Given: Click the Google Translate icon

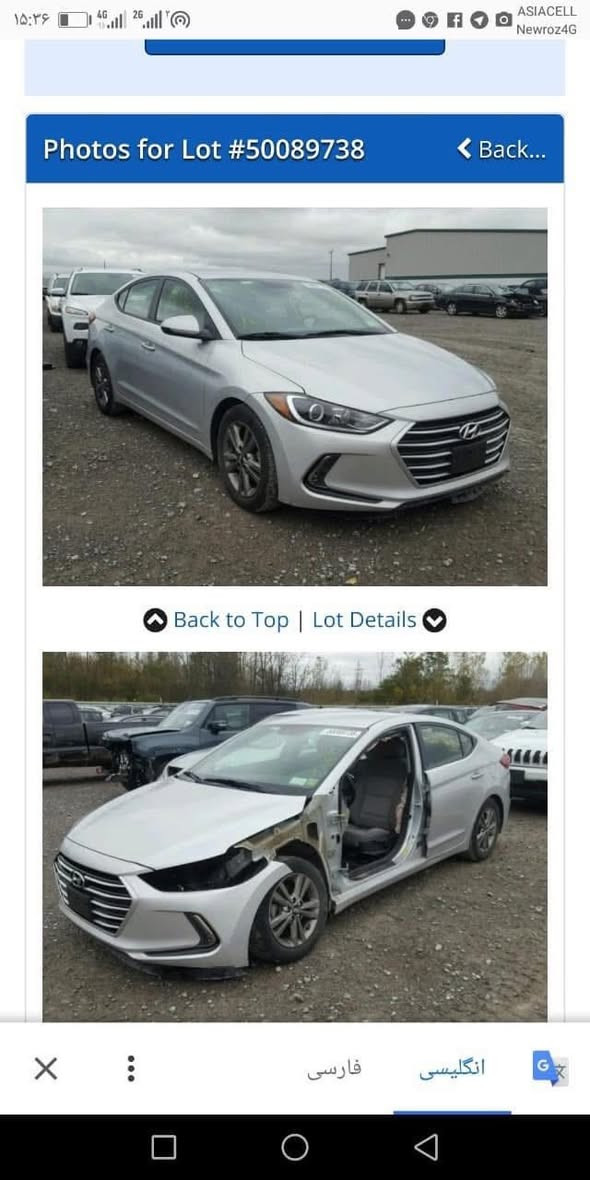Looking at the screenshot, I should (x=549, y=1068).
